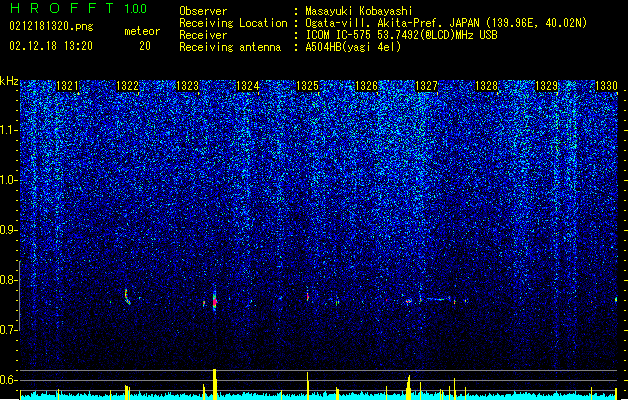Click the Receiving Location label

click(233, 23)
